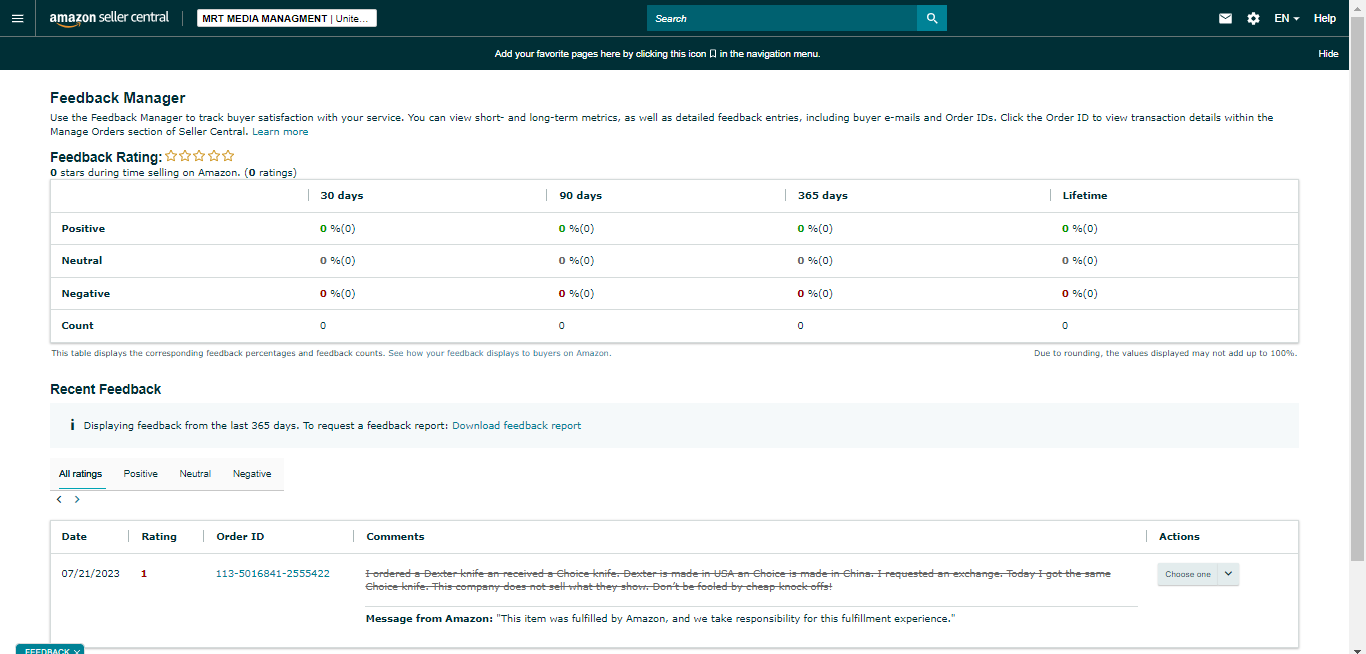The image size is (1366, 654).
Task: Open the EN language dropdown
Action: point(1286,18)
